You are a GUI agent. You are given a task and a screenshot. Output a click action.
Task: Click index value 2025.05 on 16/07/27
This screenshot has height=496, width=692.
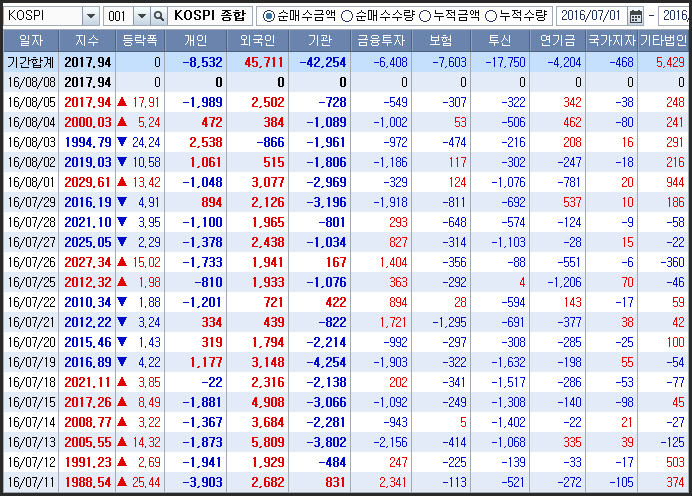(x=88, y=242)
